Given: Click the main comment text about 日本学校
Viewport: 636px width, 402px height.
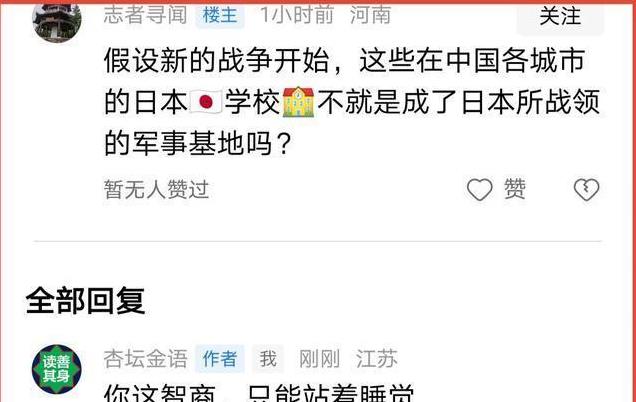Looking at the screenshot, I should tap(352, 102).
